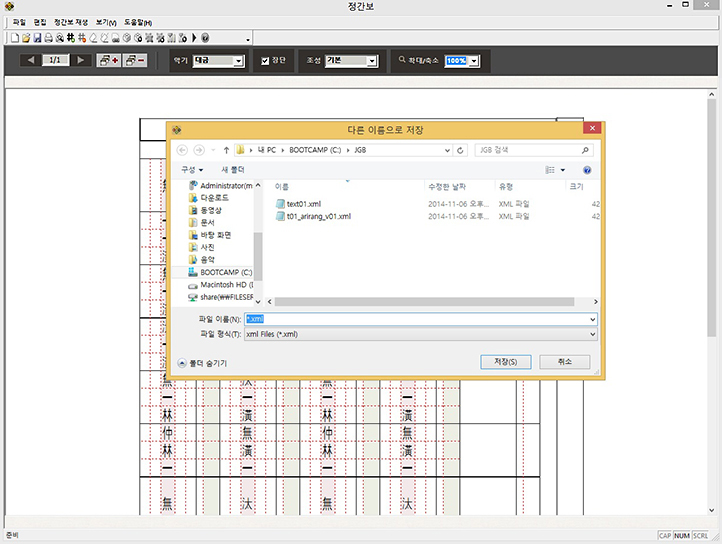Click the Refresh button in address bar

pyautogui.click(x=460, y=150)
